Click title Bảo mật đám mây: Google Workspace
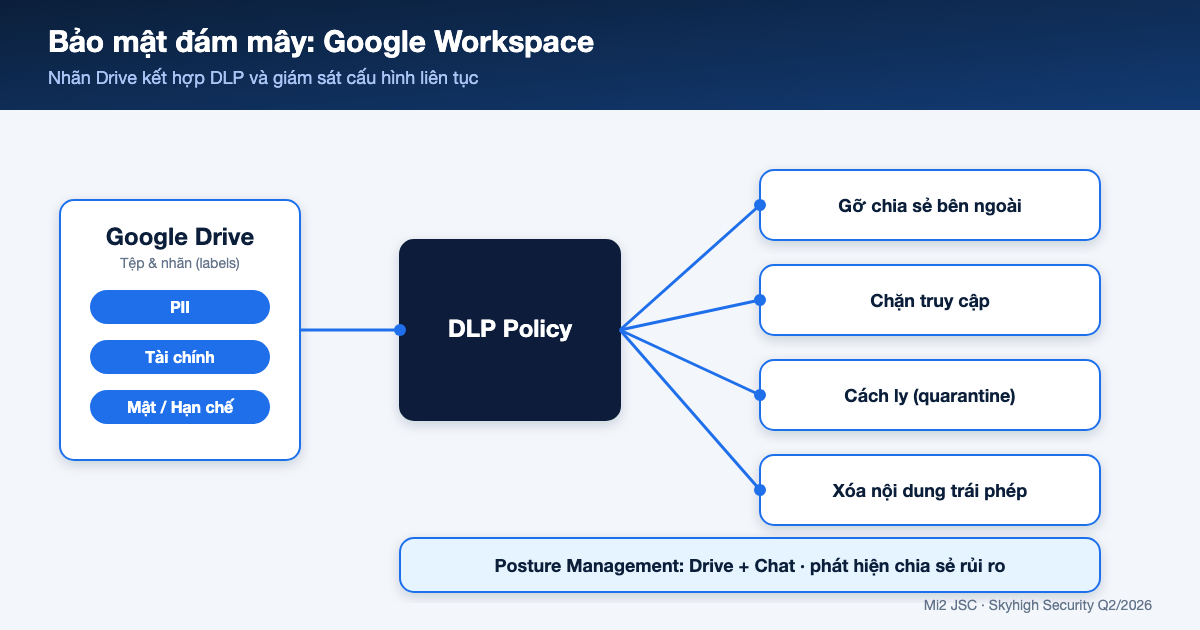Image resolution: width=1200 pixels, height=630 pixels. point(321,42)
